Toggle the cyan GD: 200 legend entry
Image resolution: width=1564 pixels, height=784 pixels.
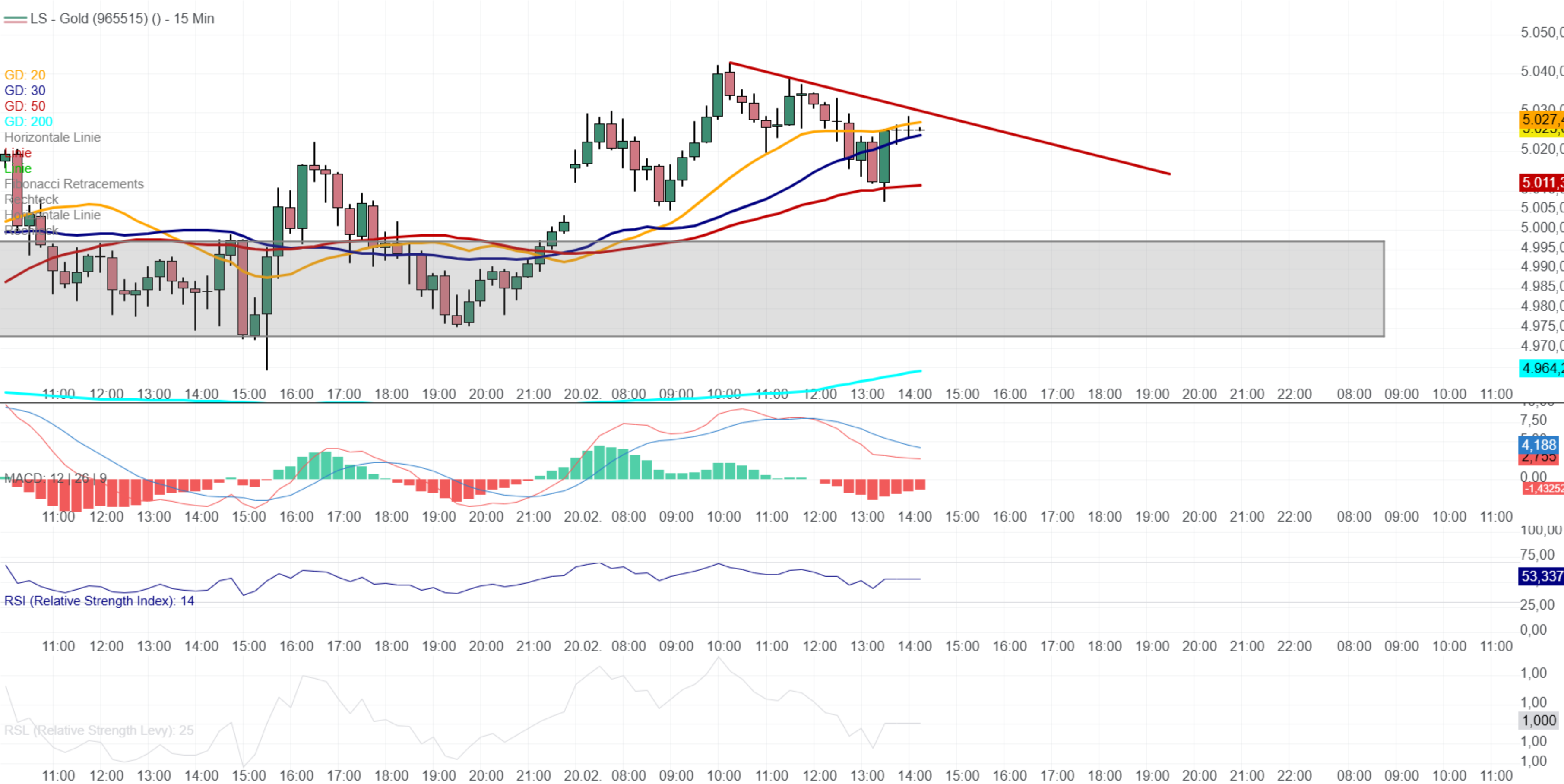(28, 121)
